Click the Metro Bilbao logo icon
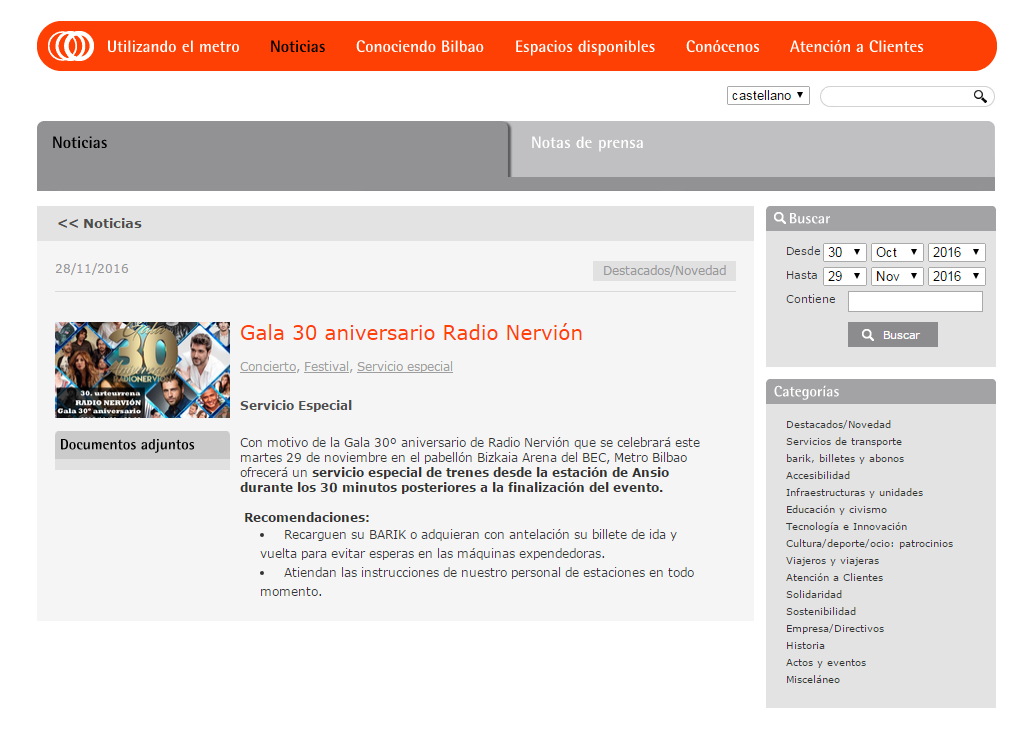This screenshot has width=1024, height=732. (71, 46)
